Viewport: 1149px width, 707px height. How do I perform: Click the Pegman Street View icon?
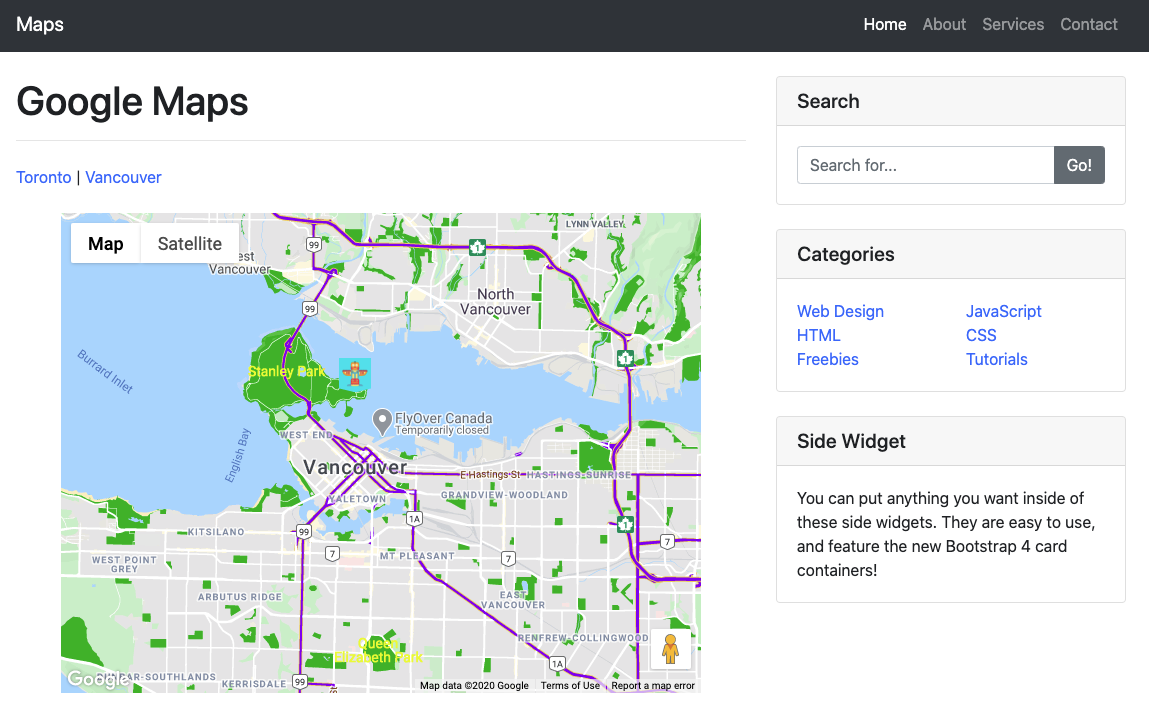click(x=670, y=649)
